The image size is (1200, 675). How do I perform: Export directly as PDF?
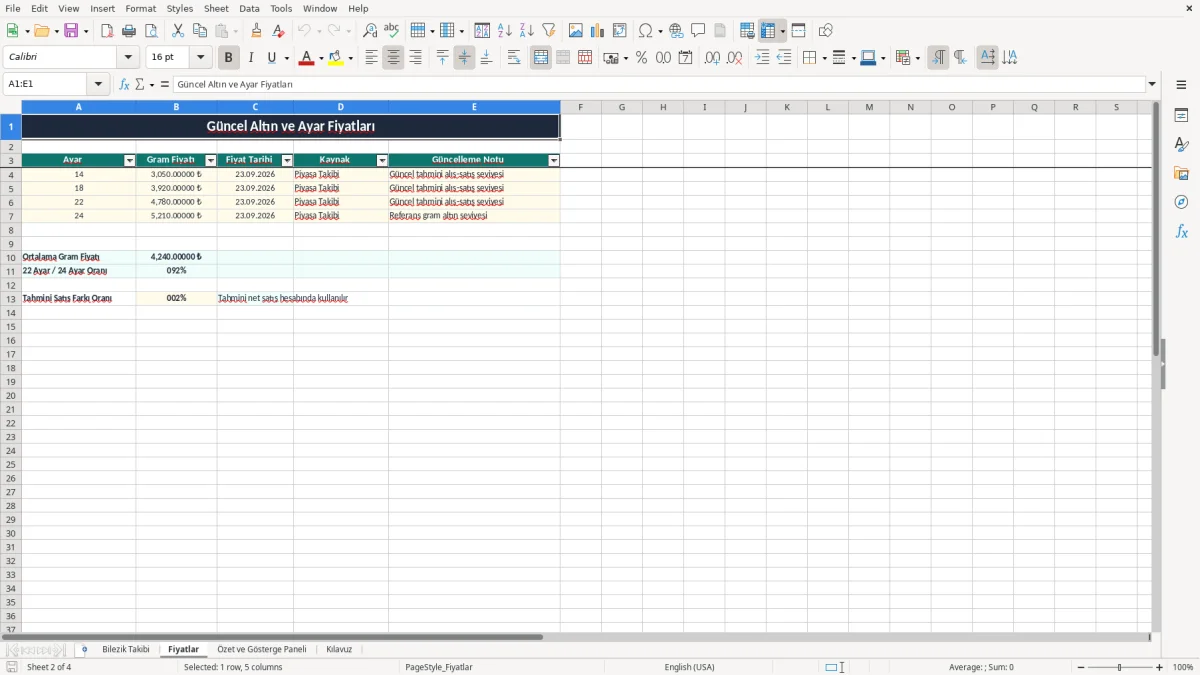click(107, 31)
